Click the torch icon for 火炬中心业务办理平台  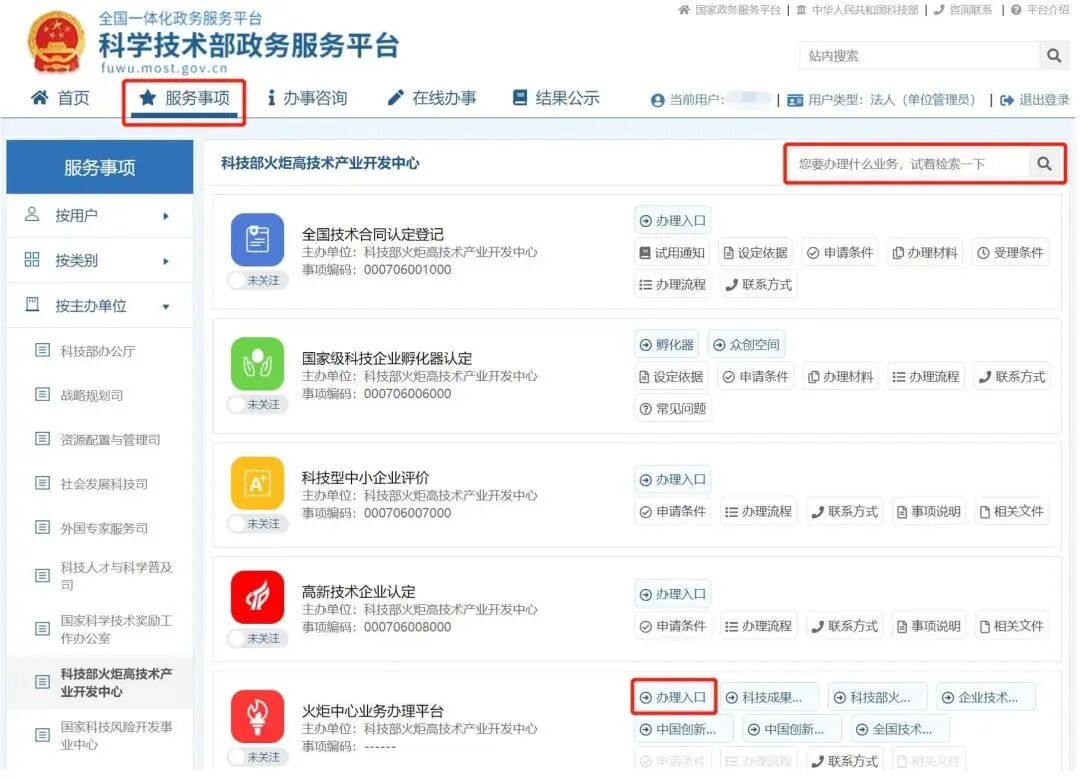[x=257, y=716]
